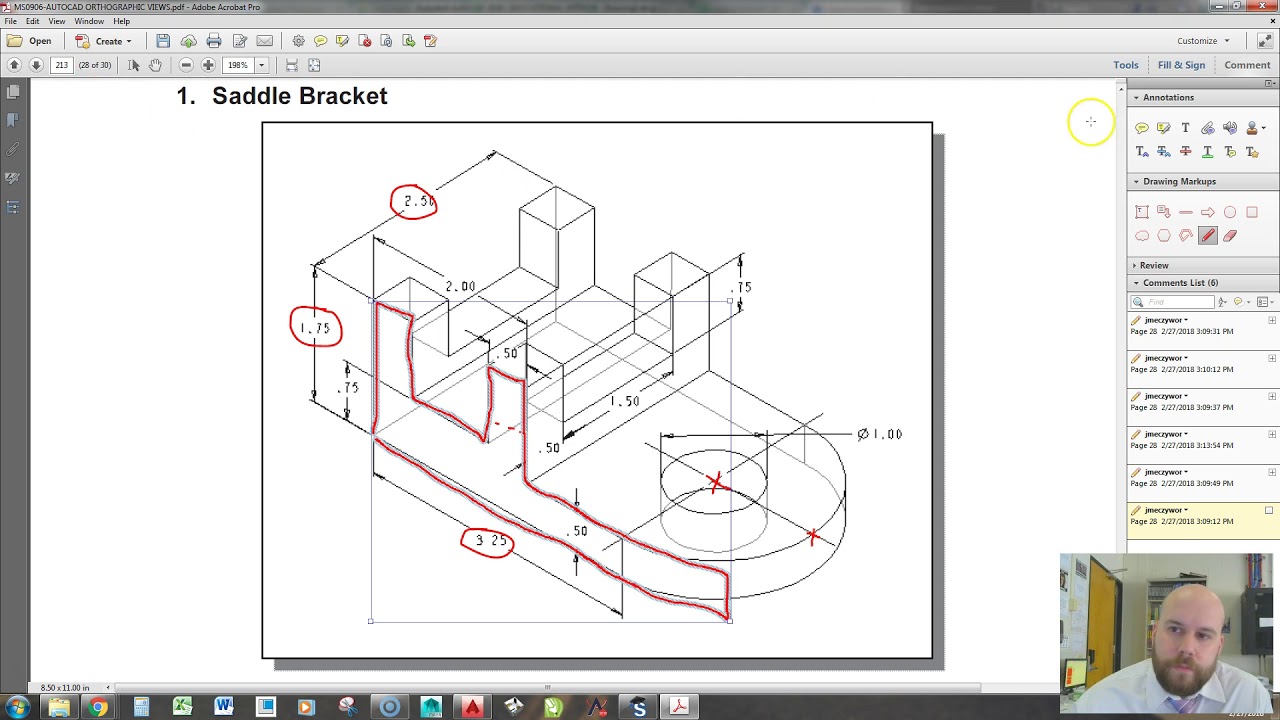Viewport: 1280px width, 720px height.
Task: Click the Find comments search field
Action: tap(1172, 302)
